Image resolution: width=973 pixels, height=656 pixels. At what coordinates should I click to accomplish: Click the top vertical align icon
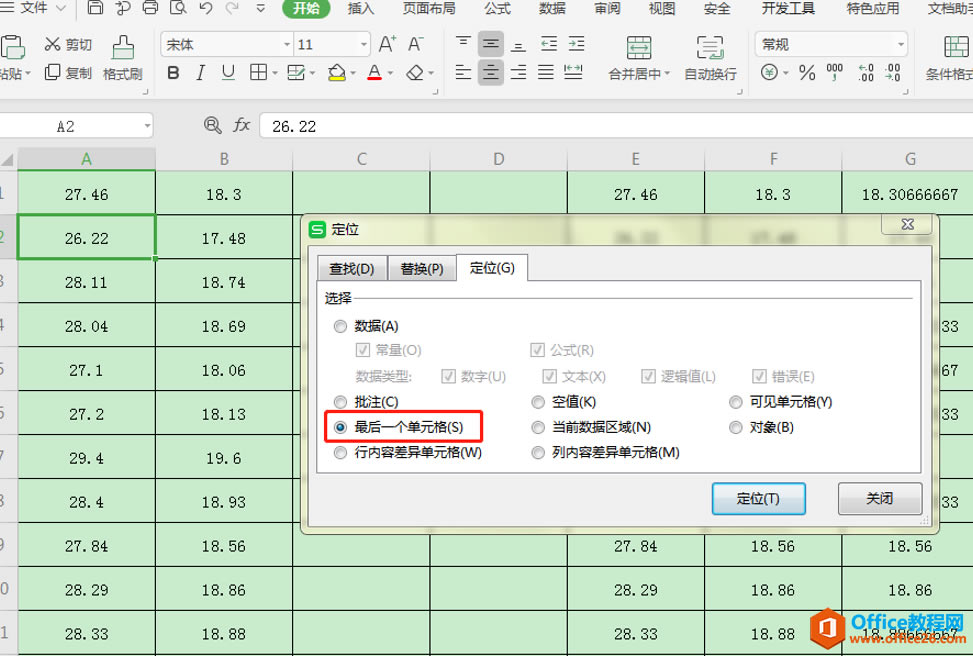463,43
